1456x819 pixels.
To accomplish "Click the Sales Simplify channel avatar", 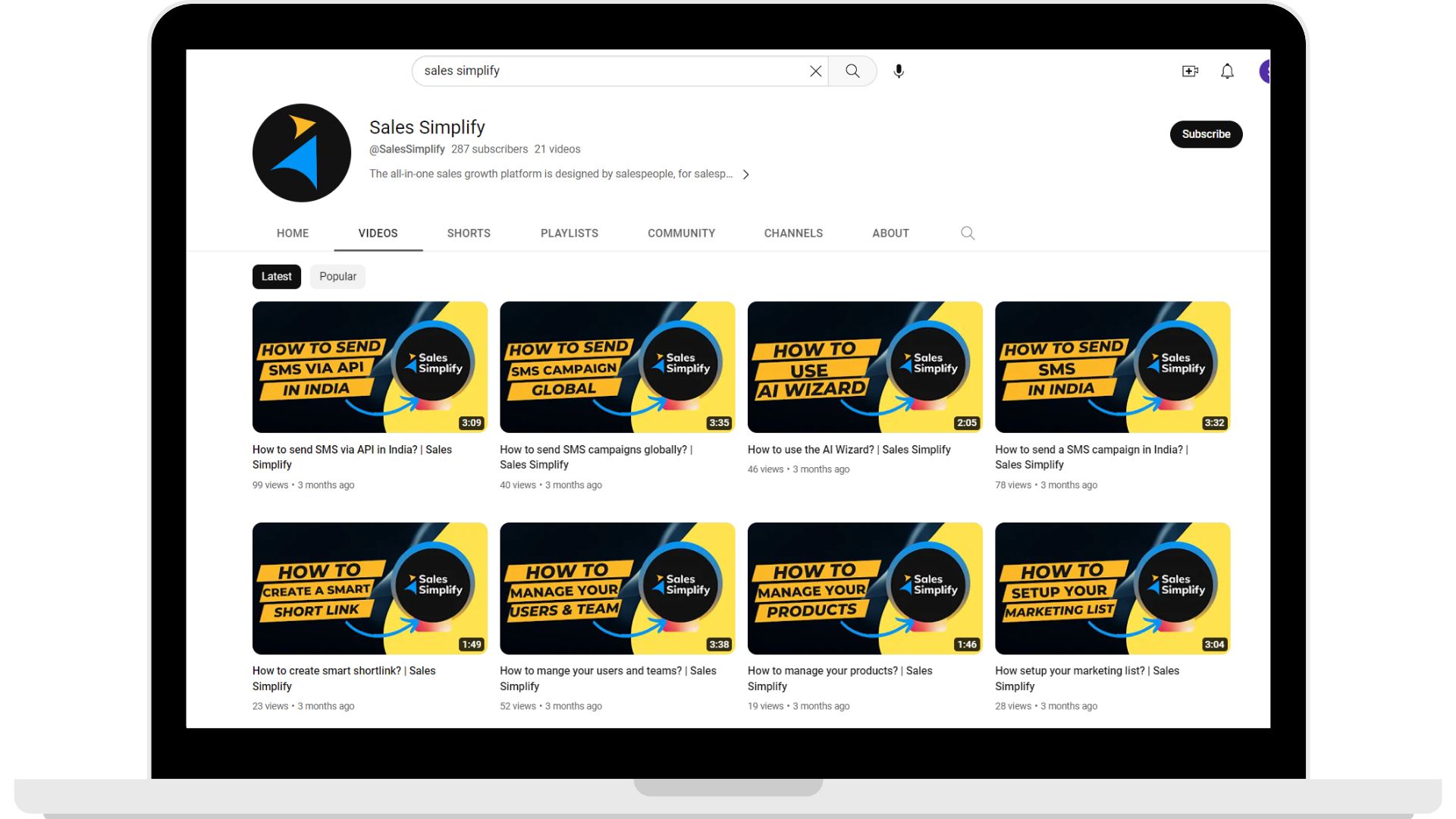I will [302, 153].
